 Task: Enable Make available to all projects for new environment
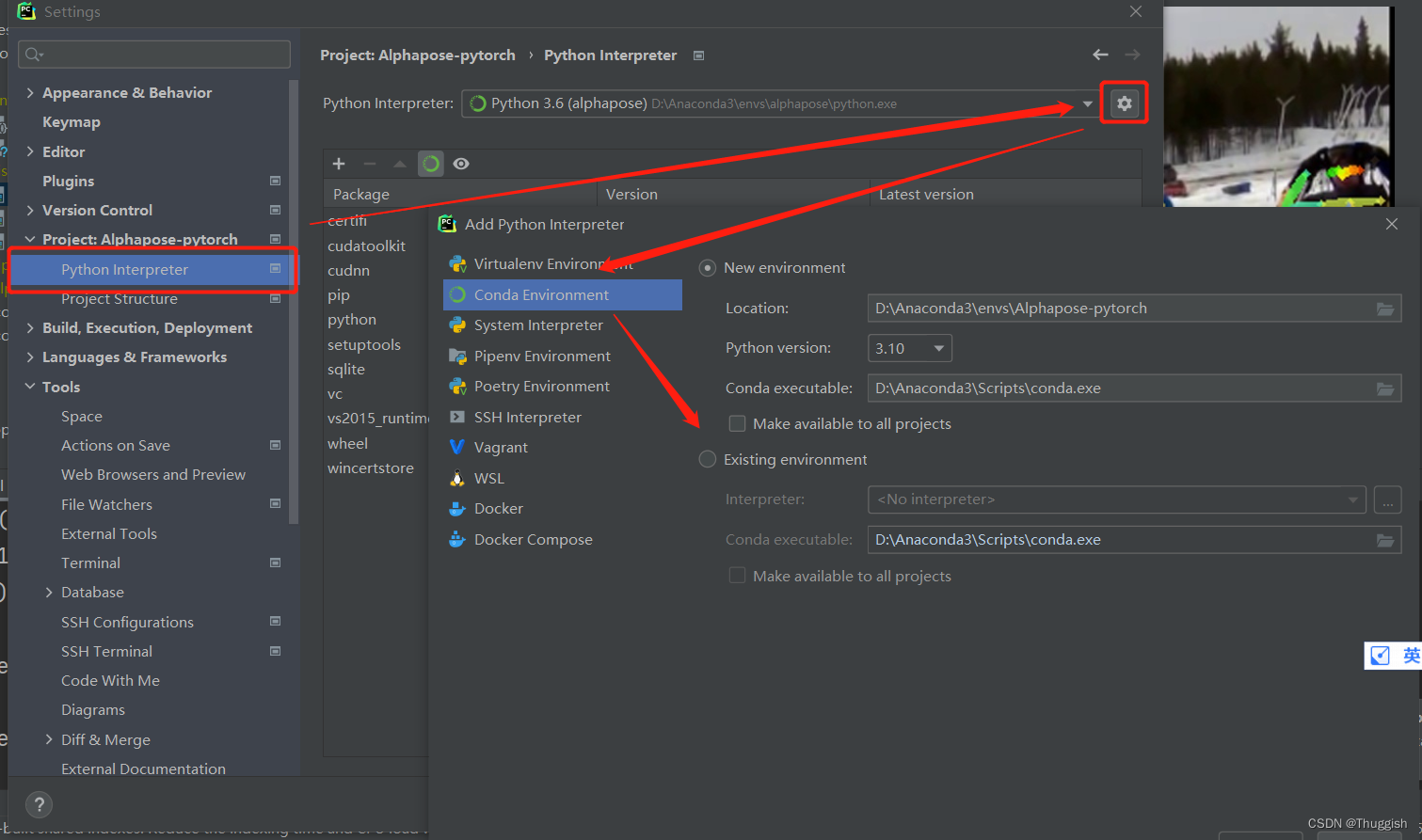pos(737,423)
